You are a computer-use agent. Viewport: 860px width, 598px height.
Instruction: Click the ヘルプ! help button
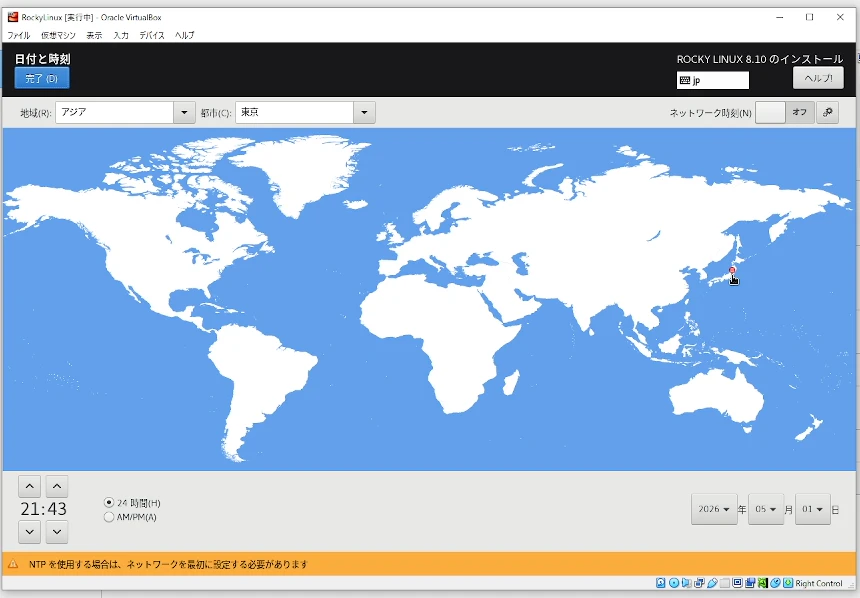[x=818, y=78]
